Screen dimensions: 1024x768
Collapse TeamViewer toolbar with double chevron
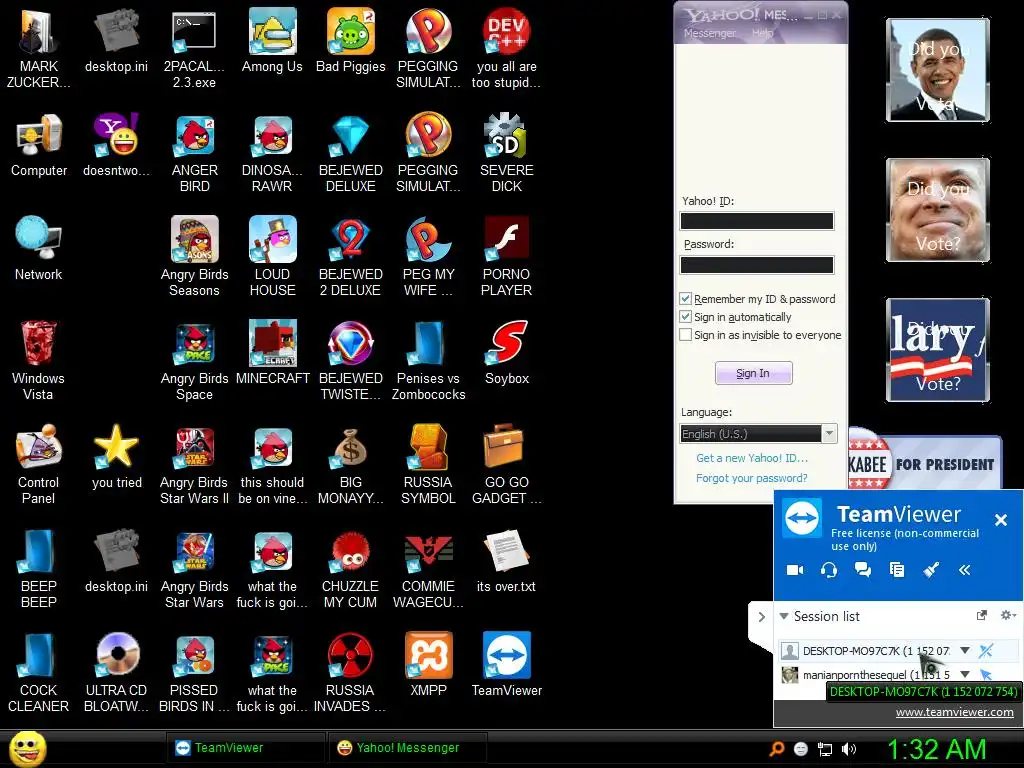pos(965,570)
